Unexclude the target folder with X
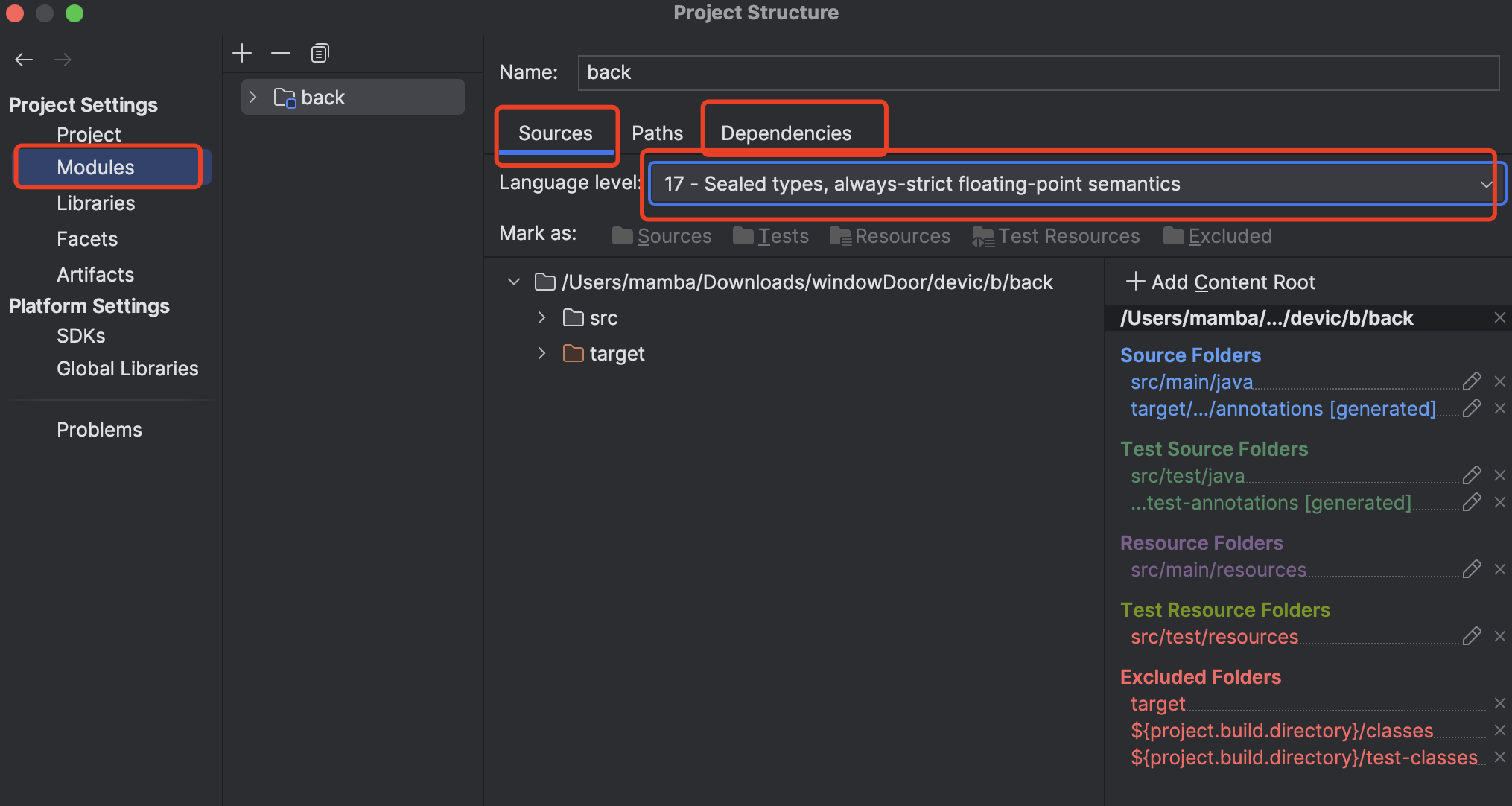The width and height of the screenshot is (1512, 806). [1500, 703]
